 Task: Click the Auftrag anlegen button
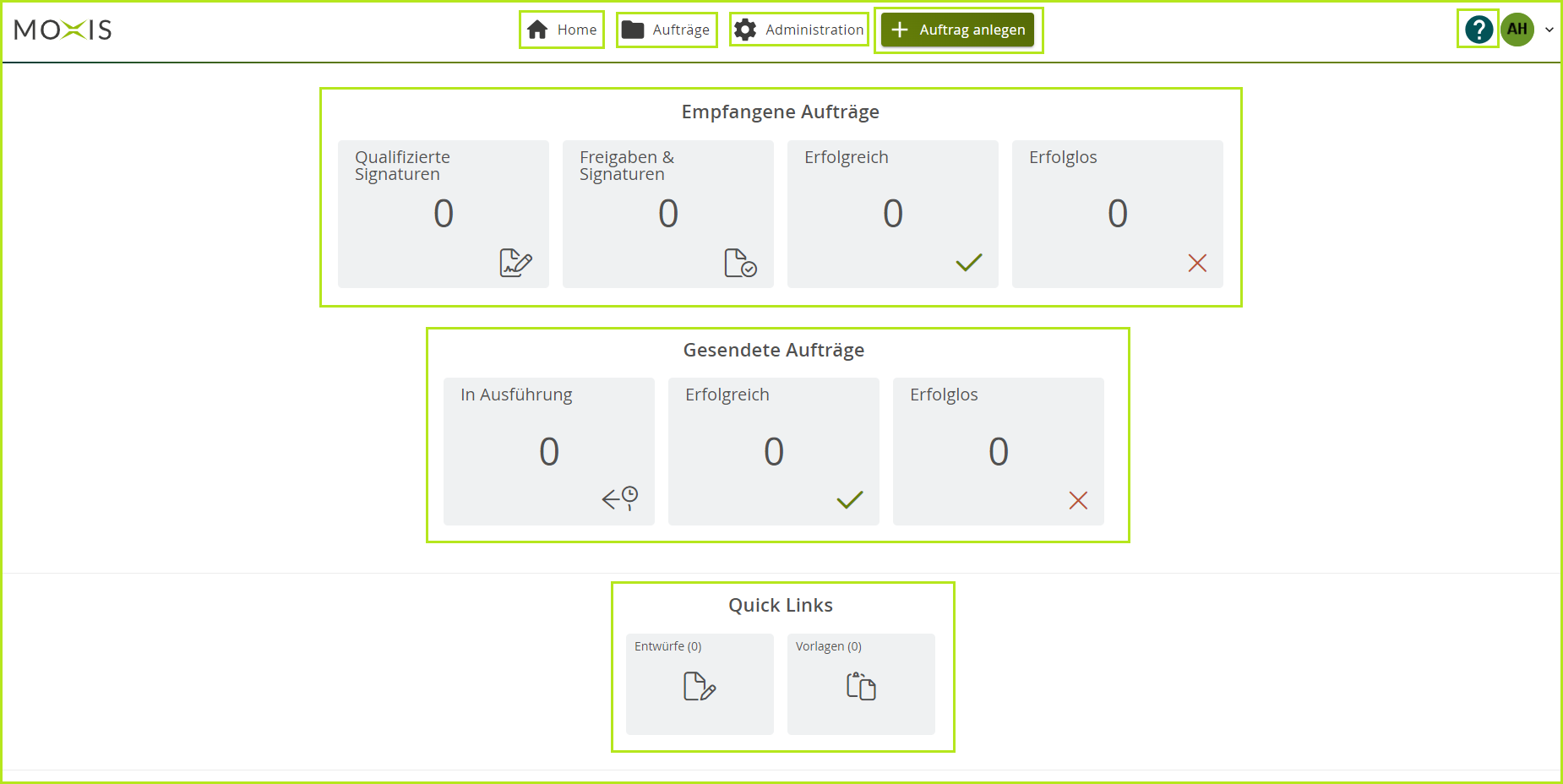[958, 29]
